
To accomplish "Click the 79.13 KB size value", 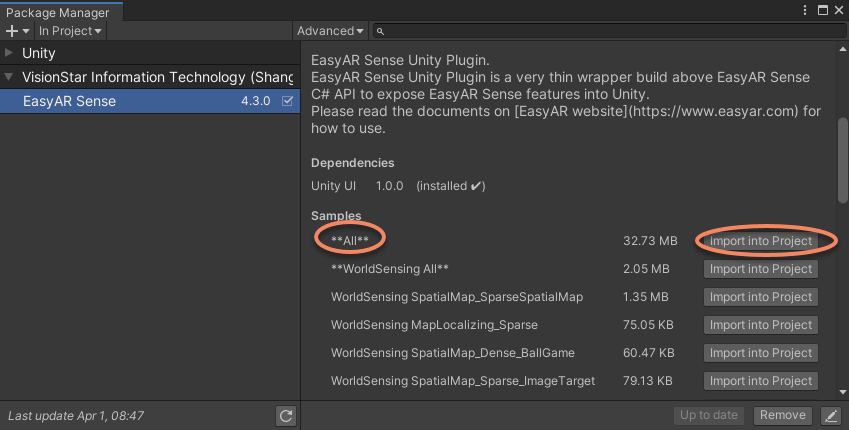I will 648,381.
